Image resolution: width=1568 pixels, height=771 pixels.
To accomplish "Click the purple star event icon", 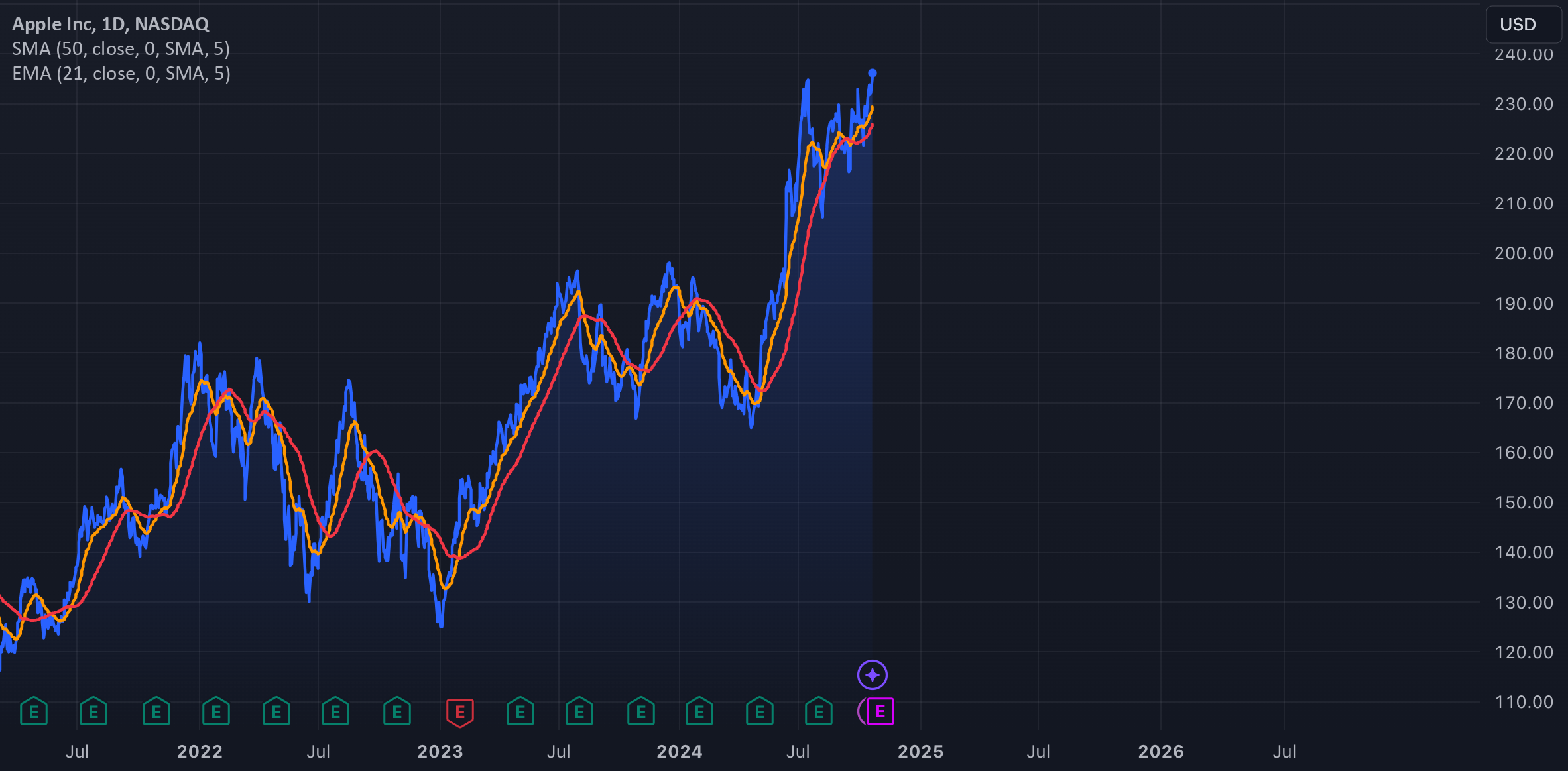I will 873,675.
